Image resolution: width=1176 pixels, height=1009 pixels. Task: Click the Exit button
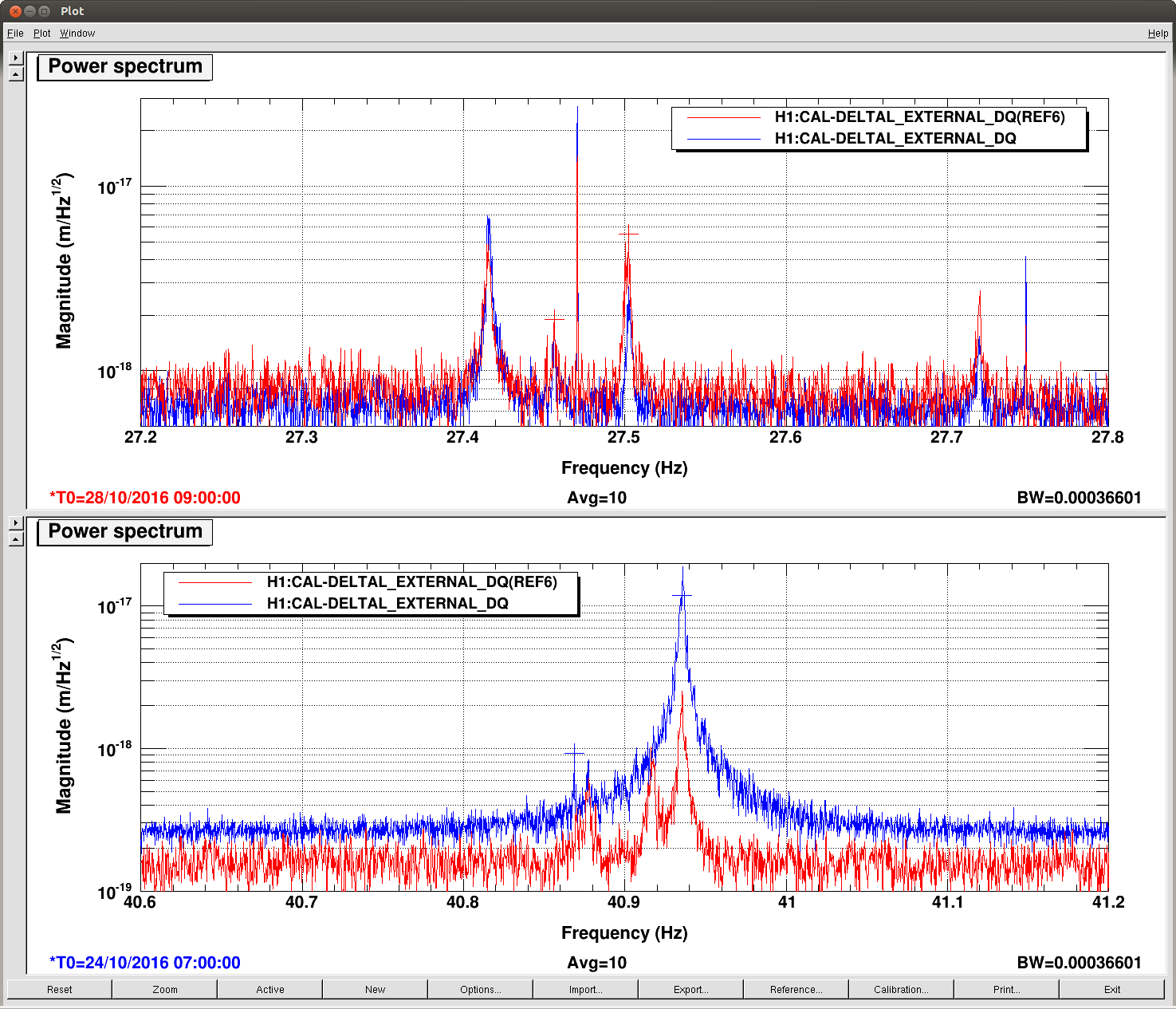1112,989
